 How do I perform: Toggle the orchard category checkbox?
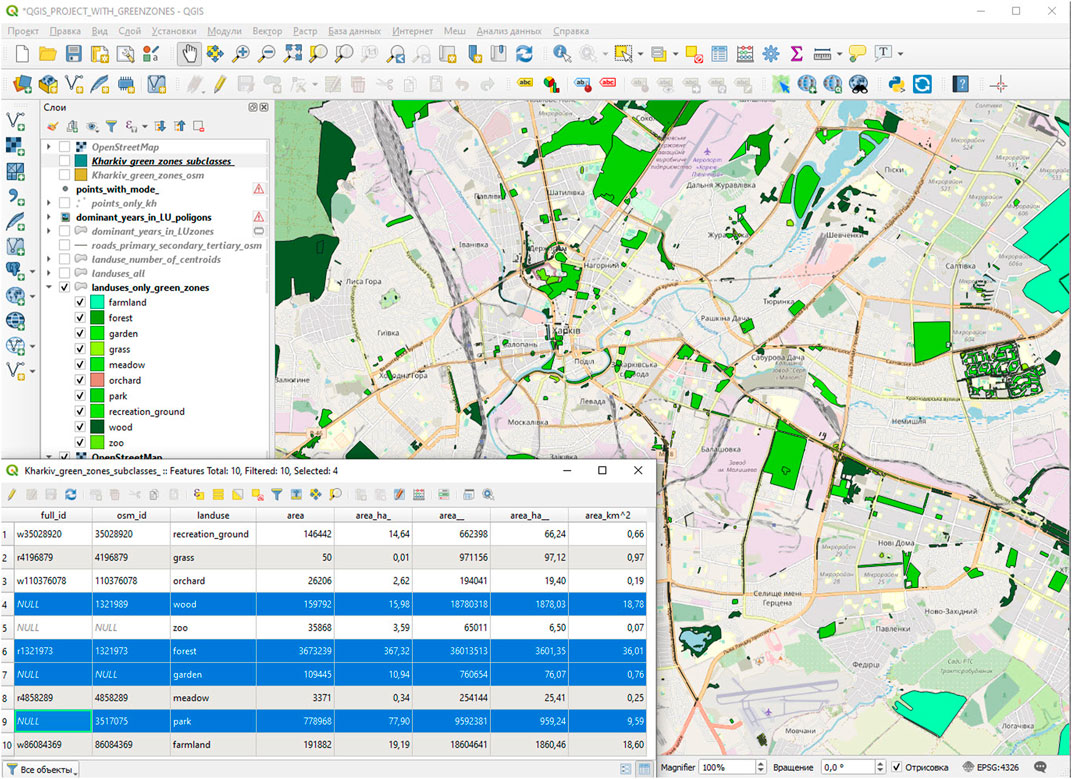point(80,381)
